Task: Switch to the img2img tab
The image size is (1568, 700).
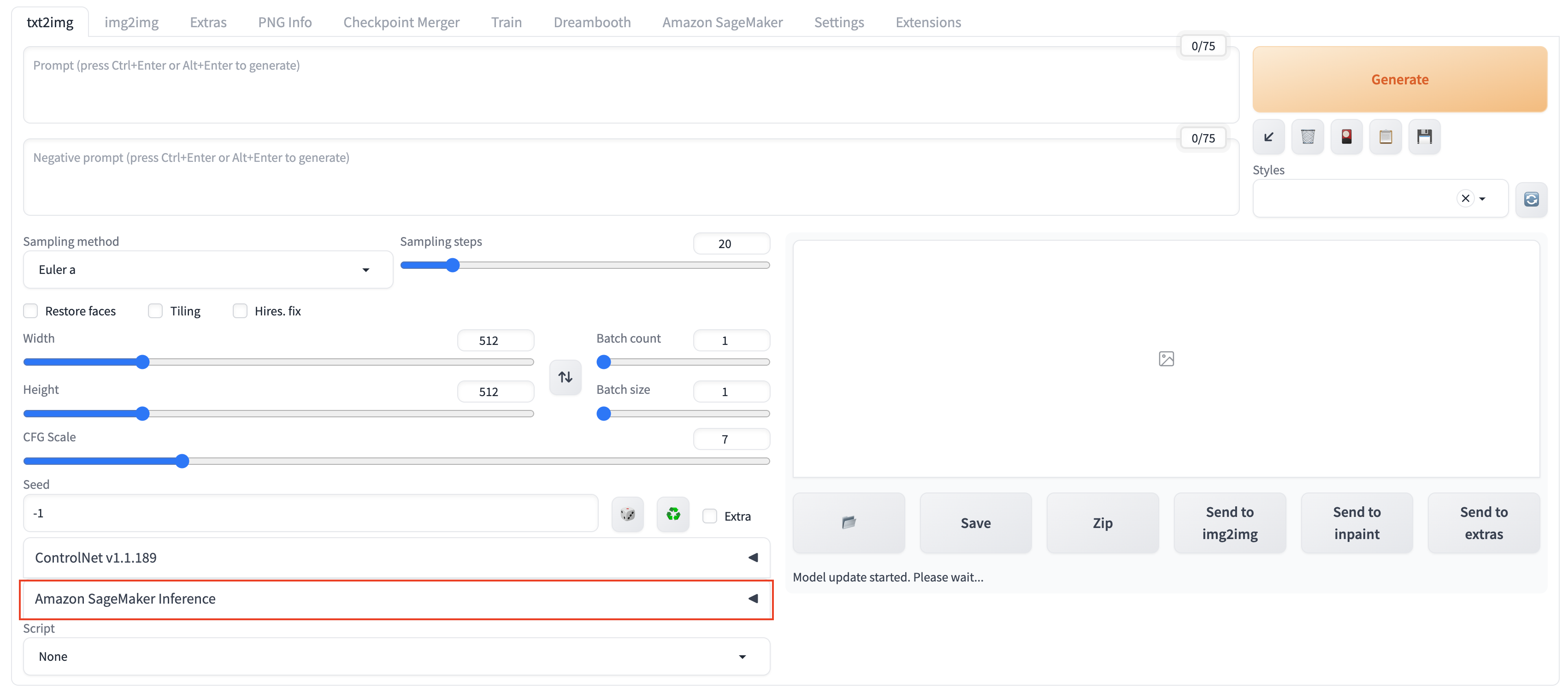Action: [x=131, y=23]
